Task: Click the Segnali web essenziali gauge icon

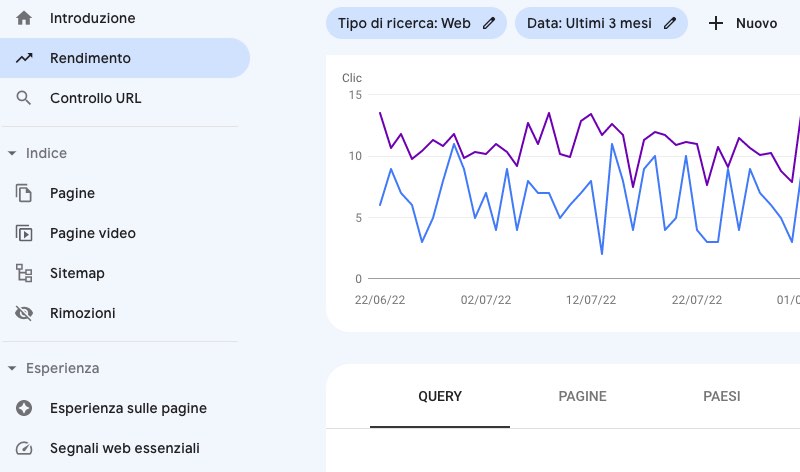Action: 25,448
